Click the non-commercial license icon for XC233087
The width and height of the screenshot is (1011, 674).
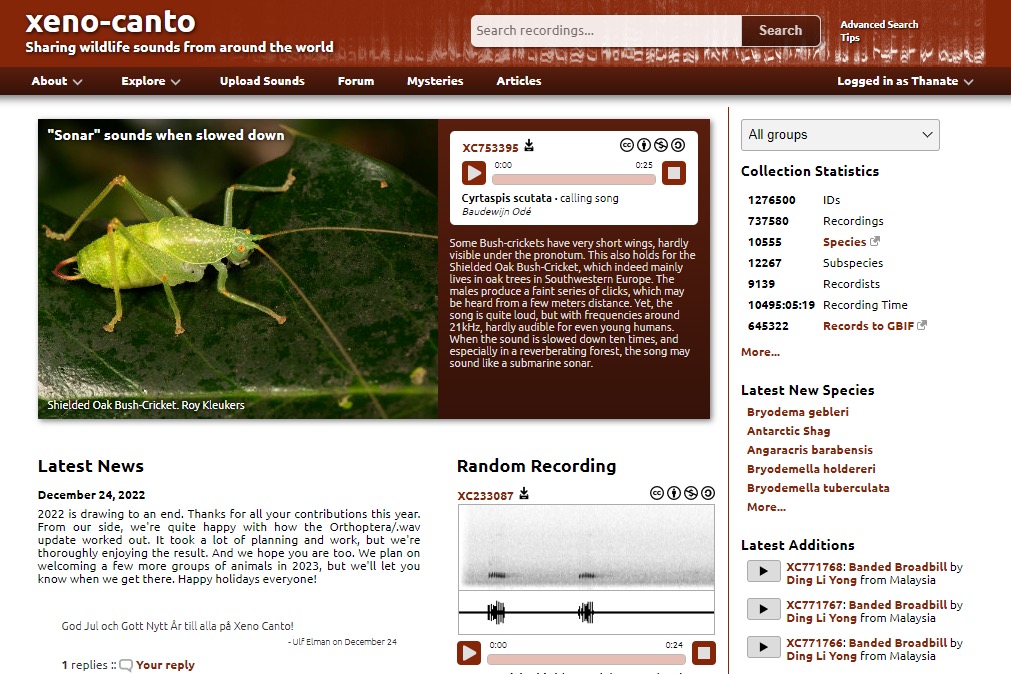point(691,493)
